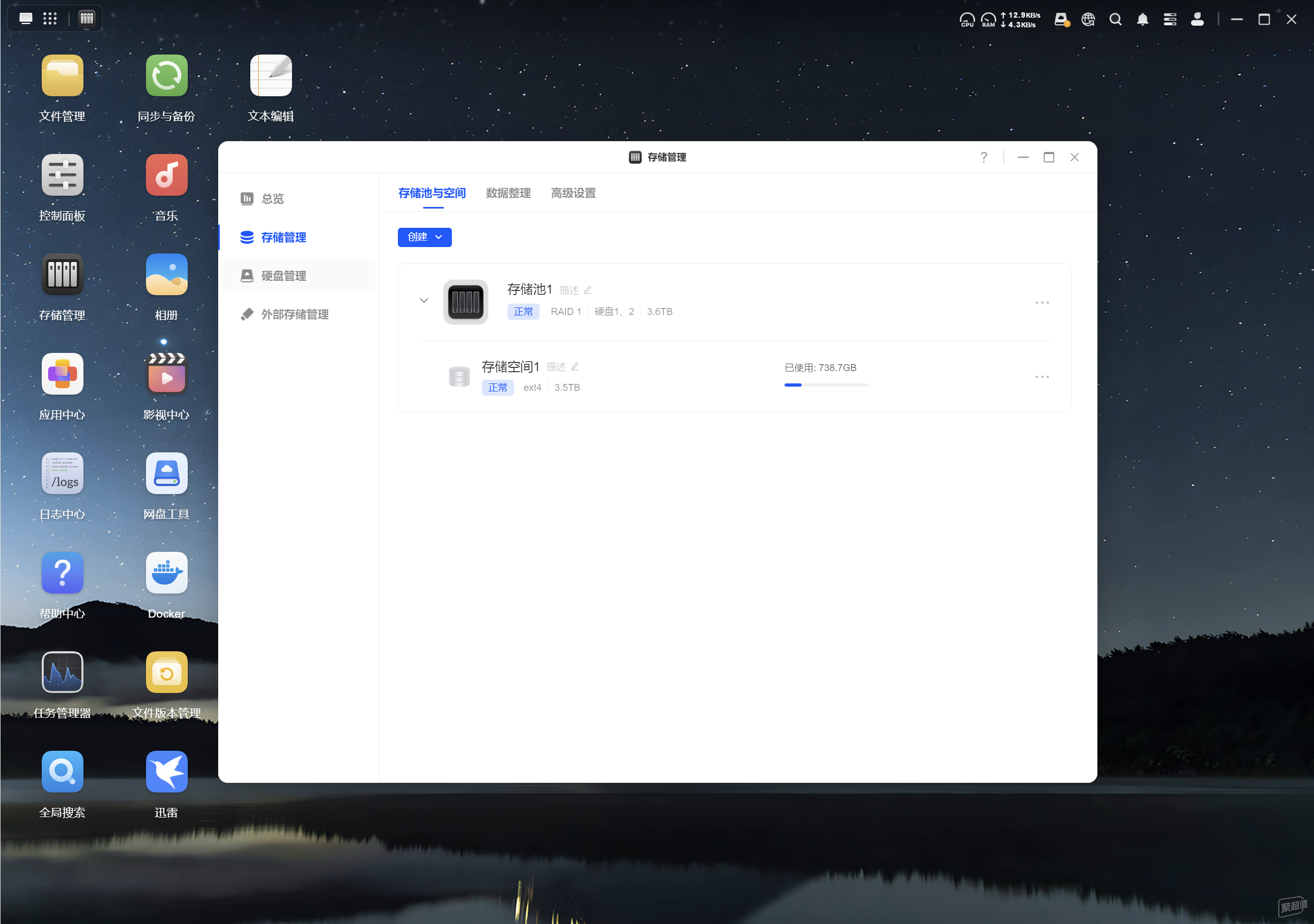Show the desktop from top bar
1314x924 pixels.
click(x=26, y=18)
